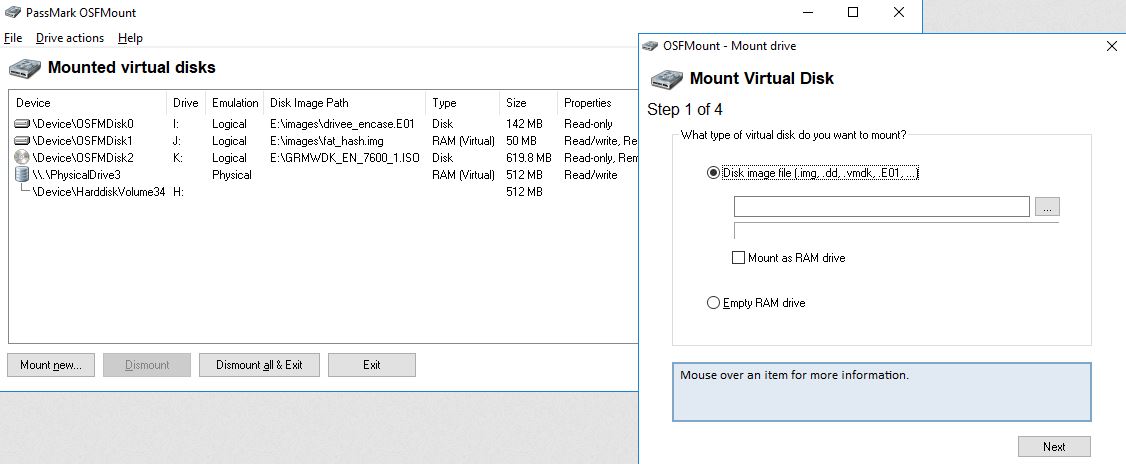Select the \Device\OSFMDisk1 row text
Screen dimensions: 1126x464
(83, 141)
